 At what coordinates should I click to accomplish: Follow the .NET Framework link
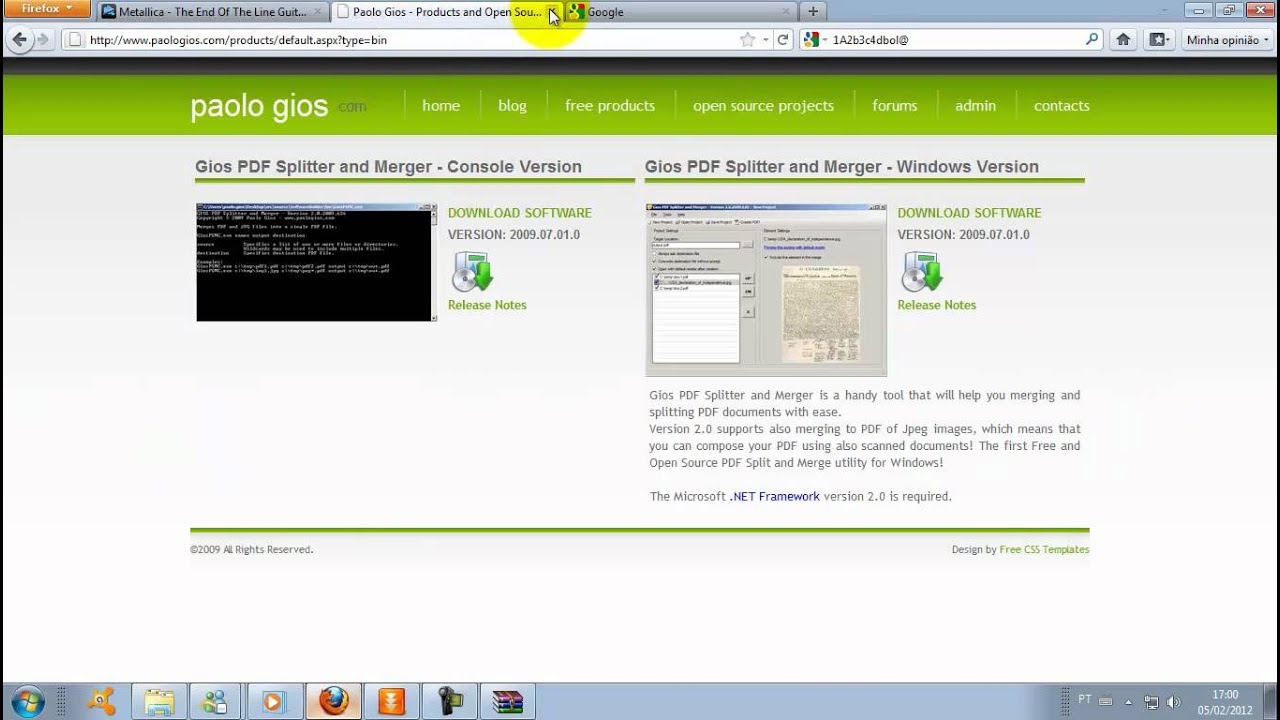774,496
